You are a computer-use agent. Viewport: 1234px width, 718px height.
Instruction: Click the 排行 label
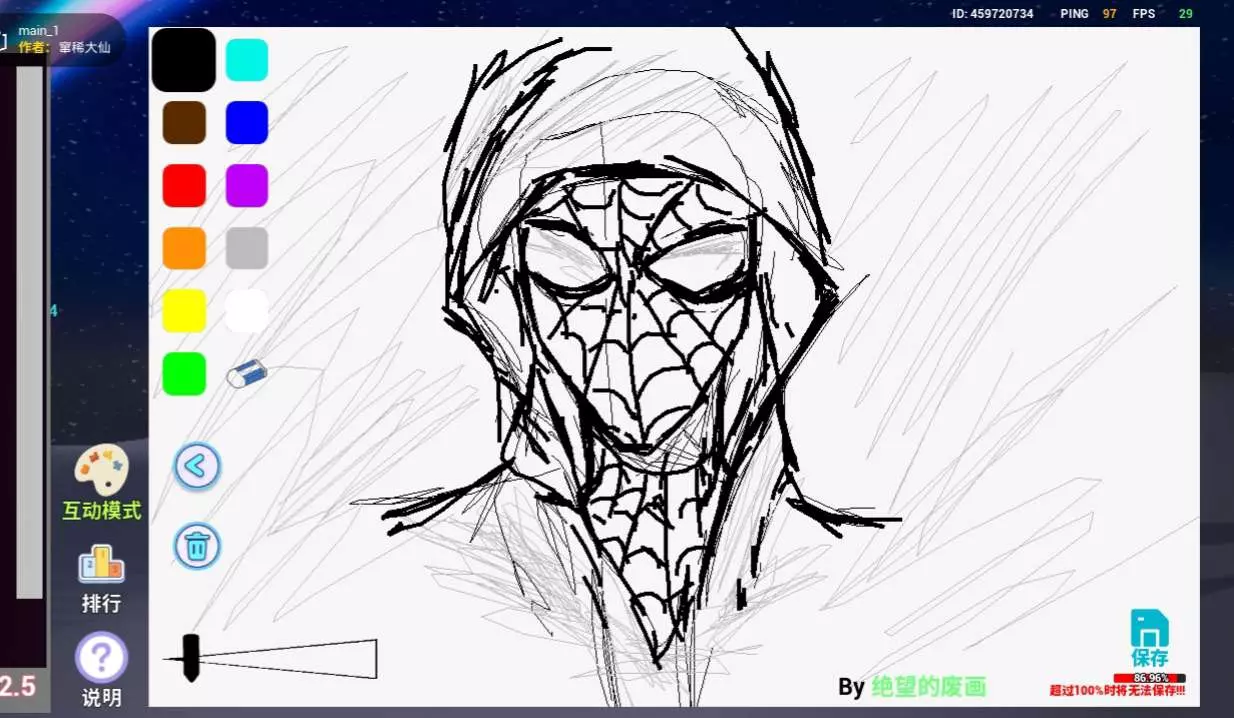[101, 604]
